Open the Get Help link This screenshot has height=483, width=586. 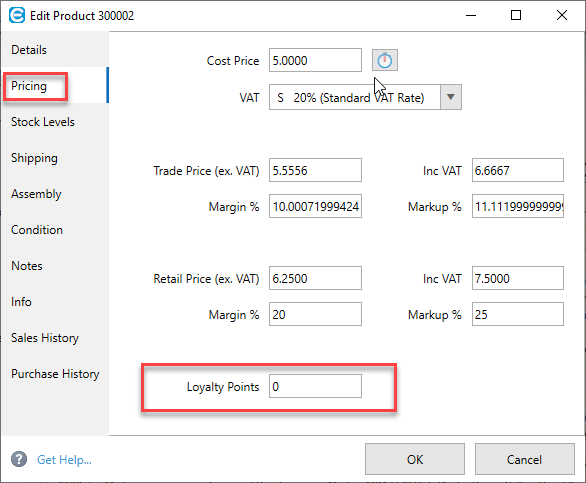click(x=64, y=459)
